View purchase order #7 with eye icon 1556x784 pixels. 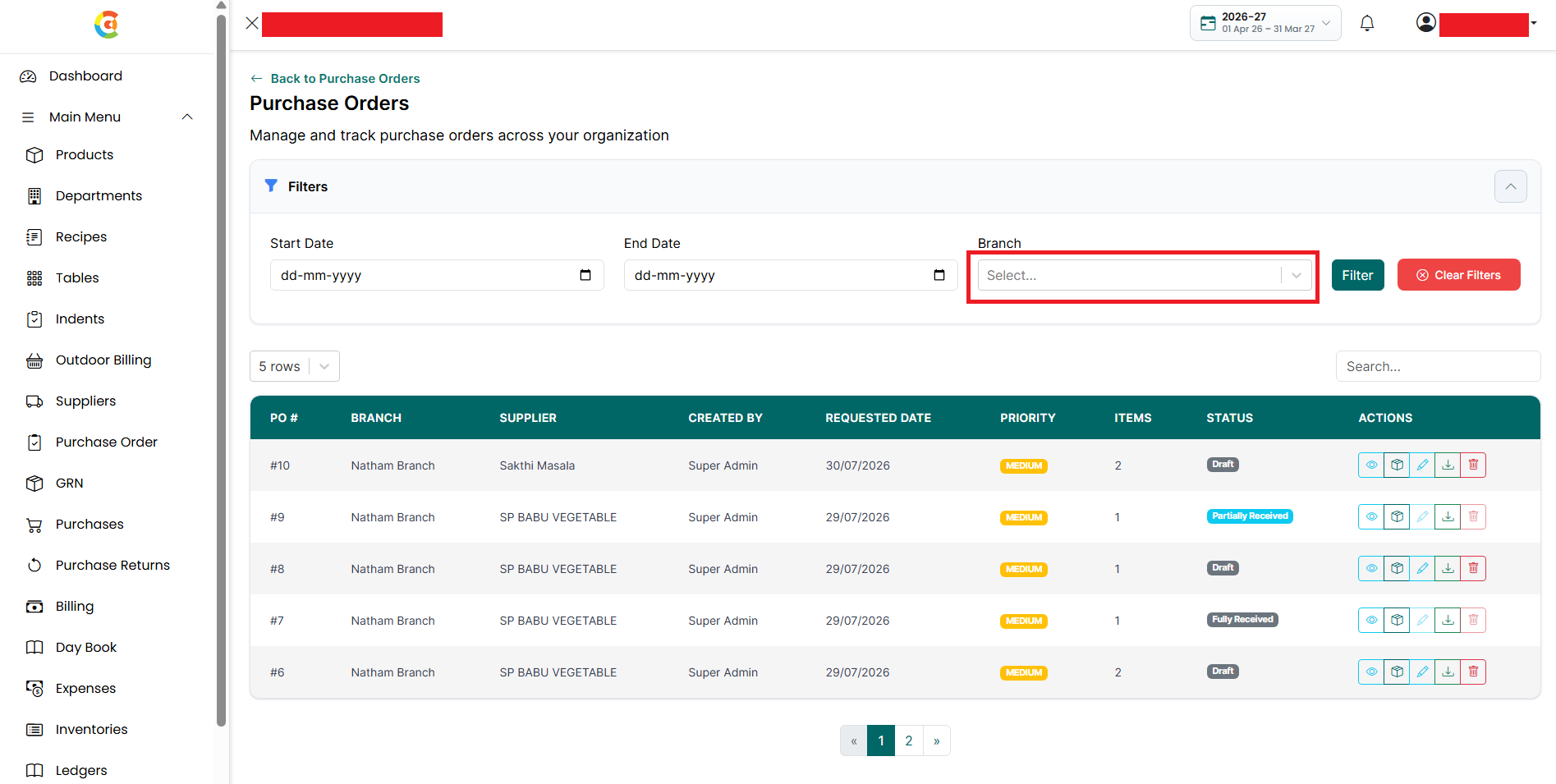(1371, 621)
